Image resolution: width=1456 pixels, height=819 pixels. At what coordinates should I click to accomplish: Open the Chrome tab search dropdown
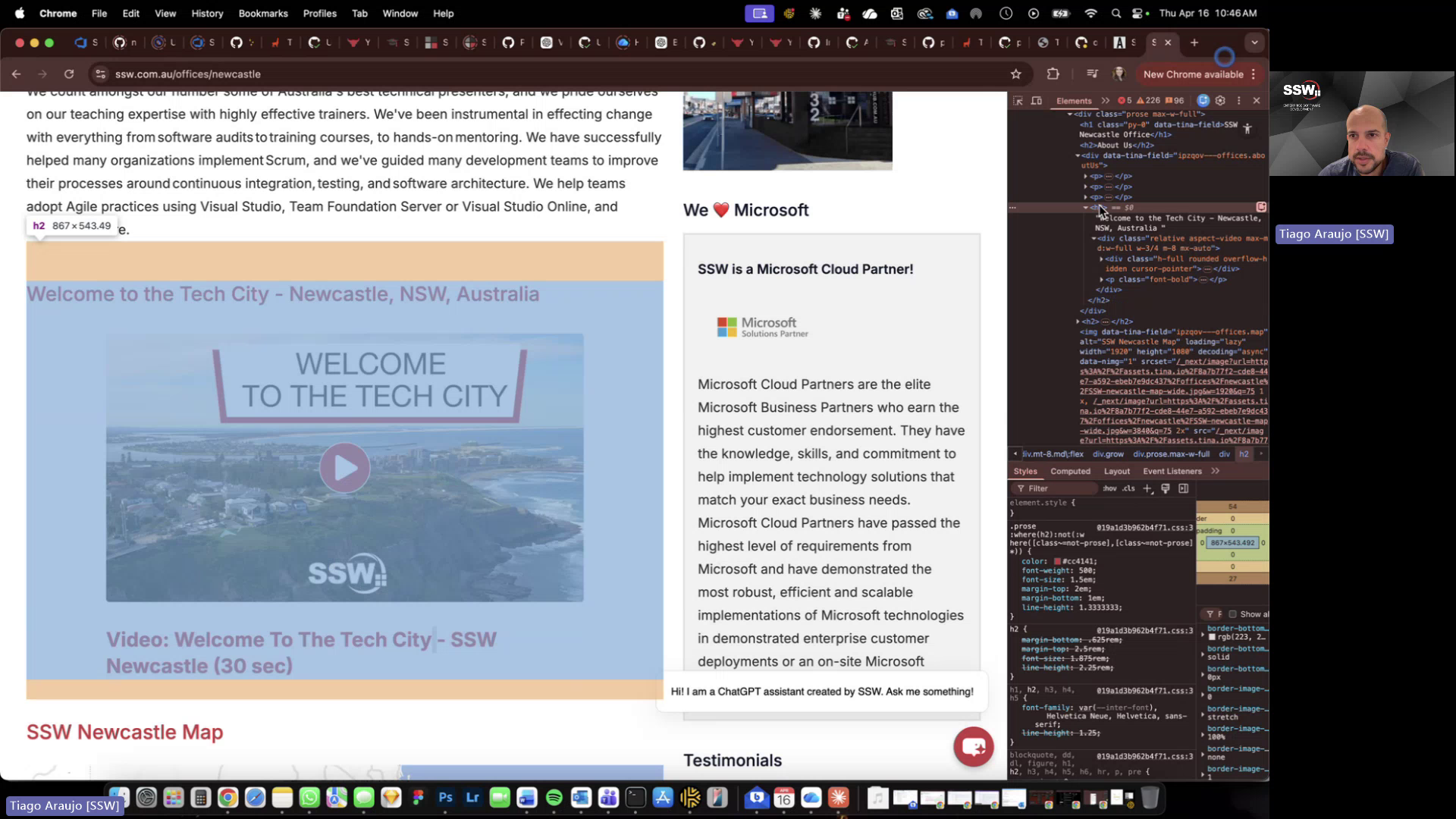click(1254, 42)
